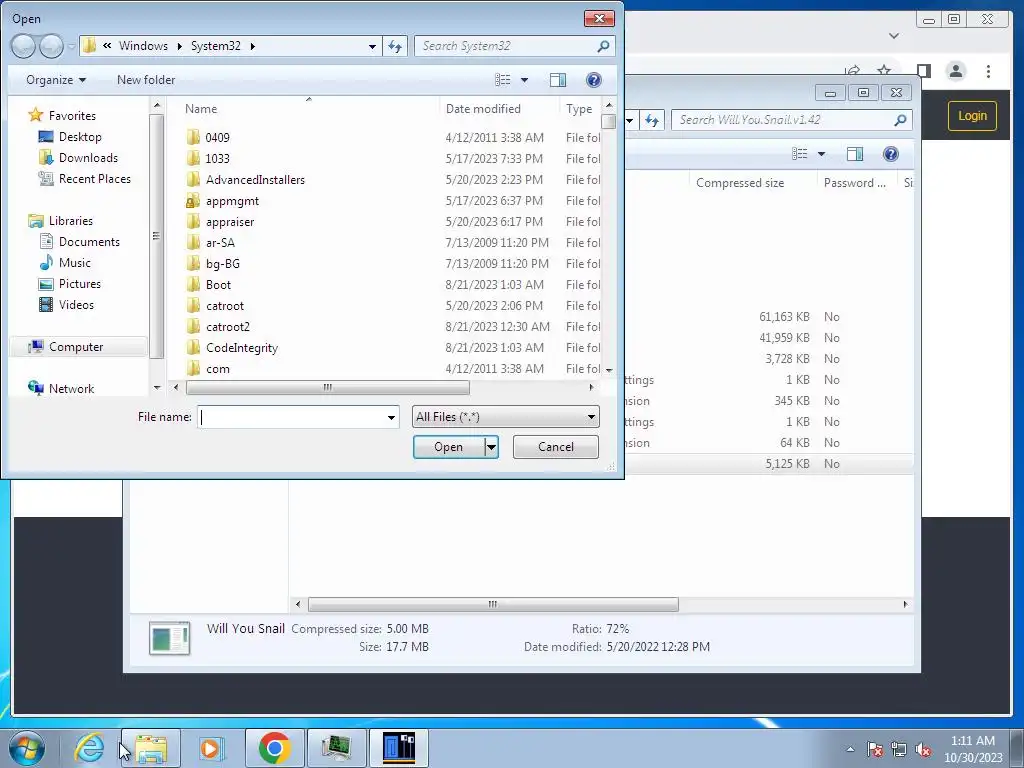
Task: Sort by Compressed size column in archive window
Action: (740, 183)
